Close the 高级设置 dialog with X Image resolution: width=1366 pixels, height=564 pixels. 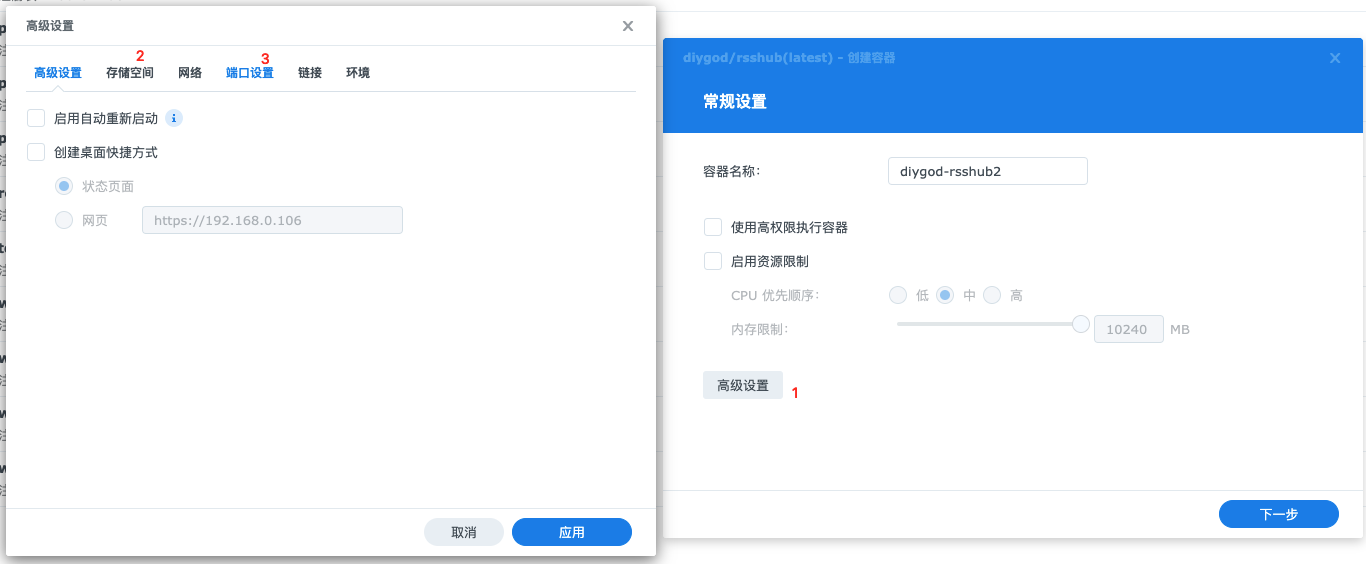[x=628, y=26]
